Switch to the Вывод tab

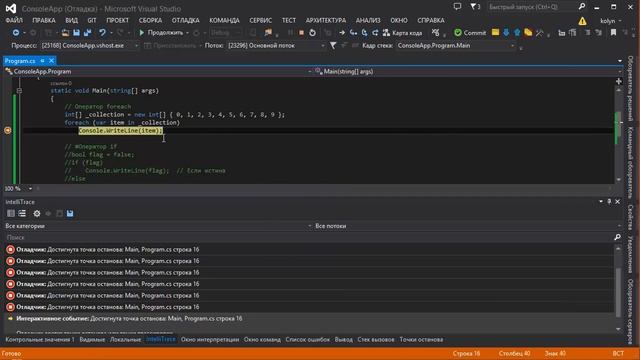344,340
